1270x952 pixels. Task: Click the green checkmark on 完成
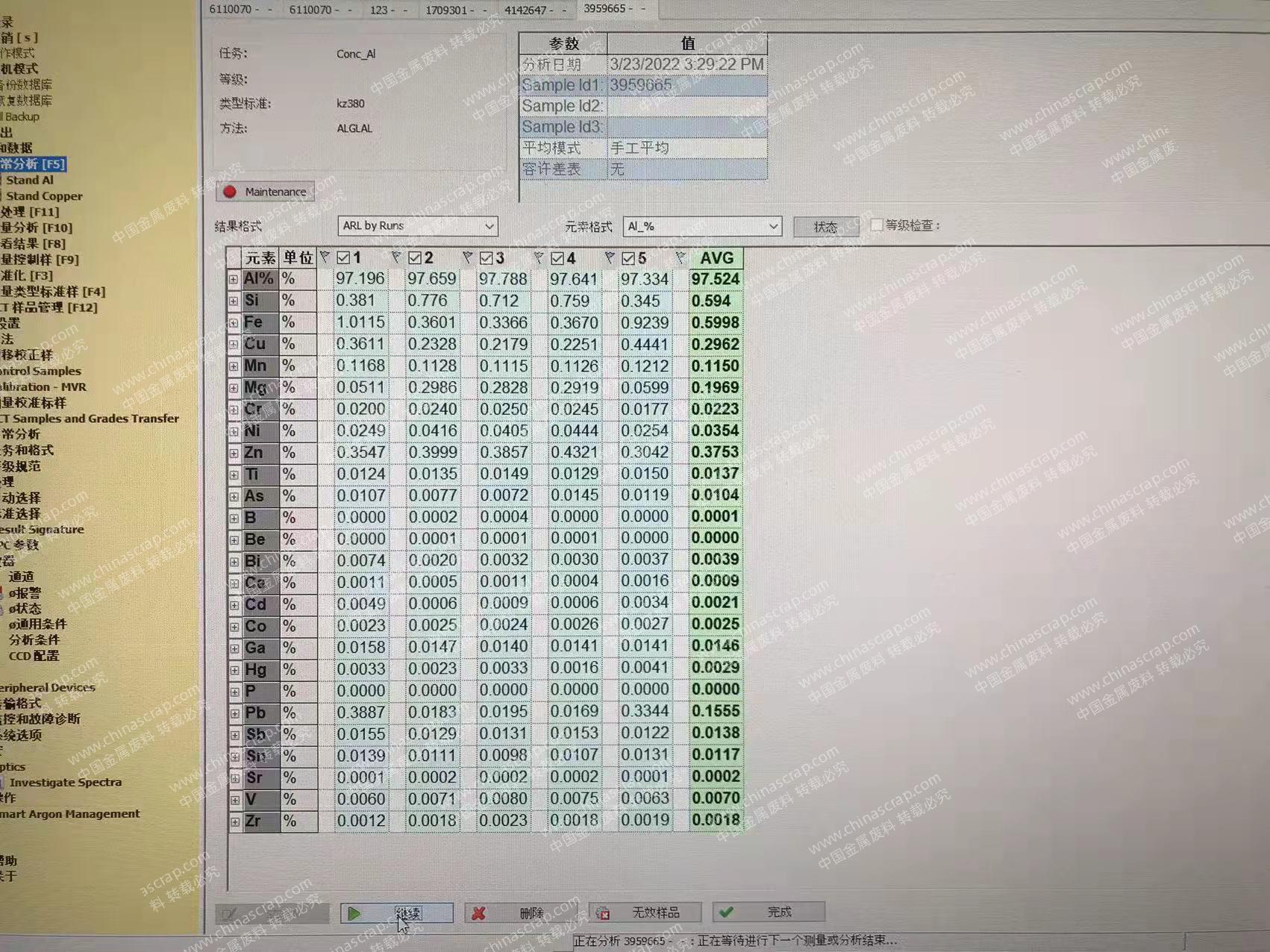coord(727,912)
